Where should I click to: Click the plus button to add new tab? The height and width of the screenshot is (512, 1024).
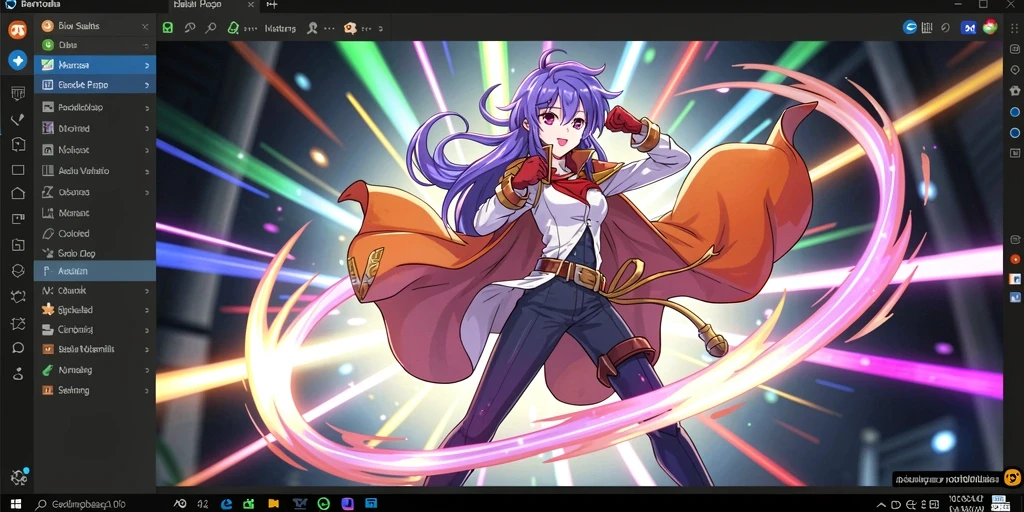(272, 5)
